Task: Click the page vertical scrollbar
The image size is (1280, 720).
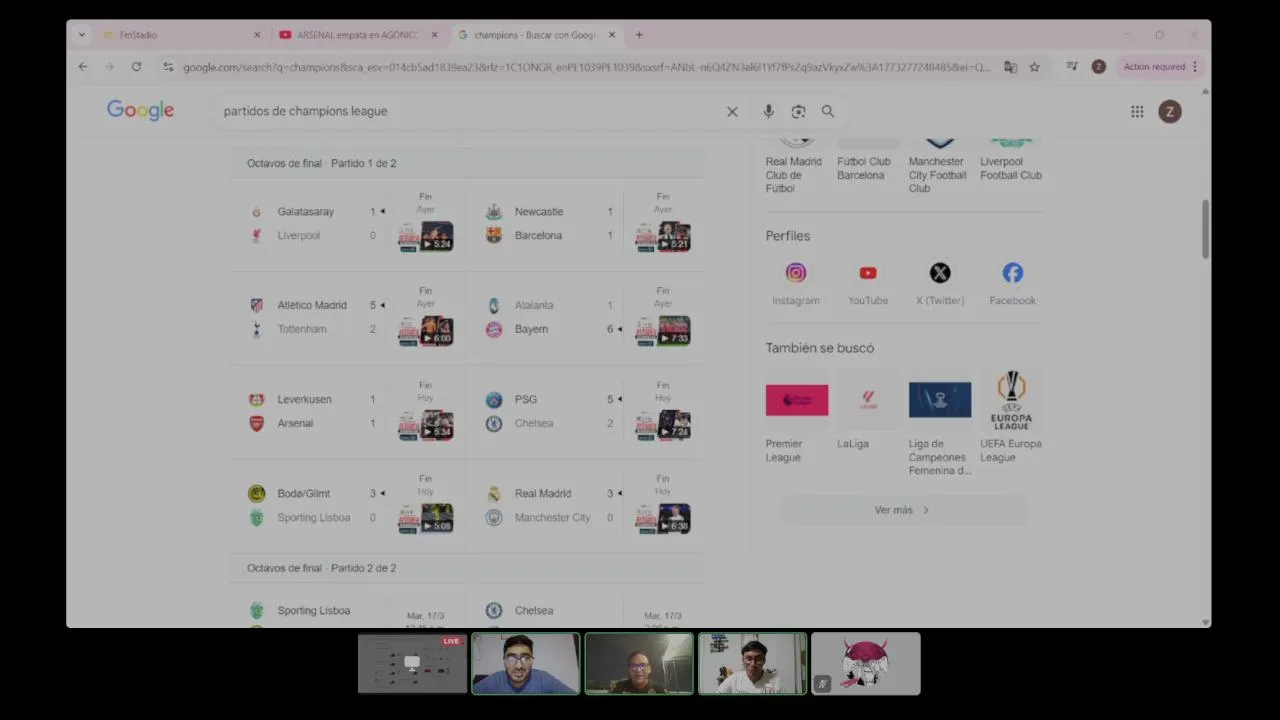Action: coord(1205,229)
